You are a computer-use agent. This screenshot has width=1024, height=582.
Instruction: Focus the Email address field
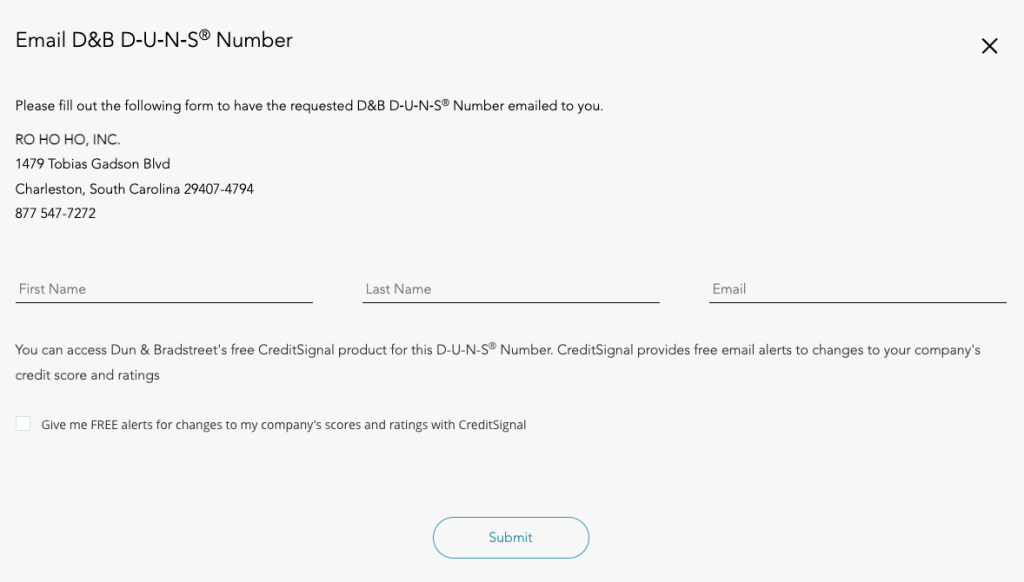[855, 289]
